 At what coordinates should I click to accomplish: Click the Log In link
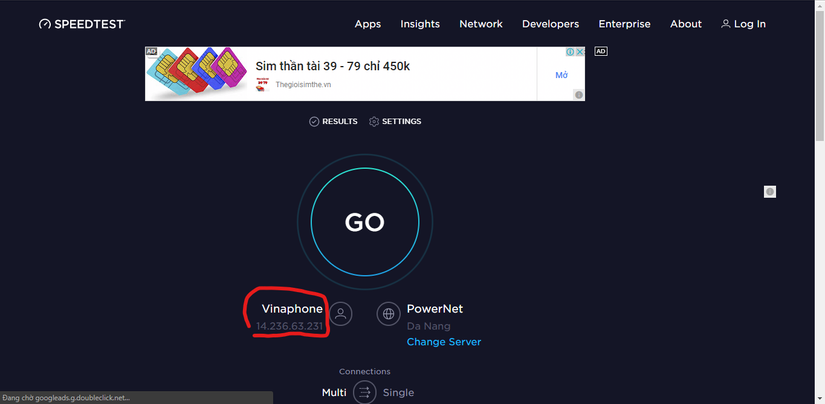744,24
